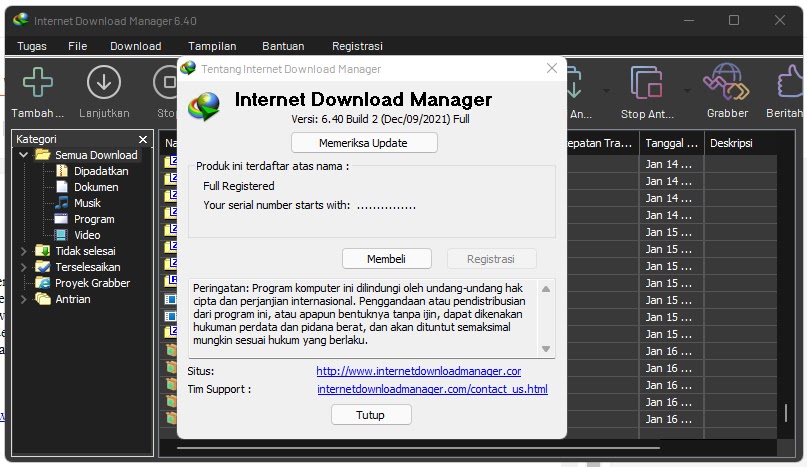Select the Dipadatkan category label
807x467 pixels.
pos(101,171)
